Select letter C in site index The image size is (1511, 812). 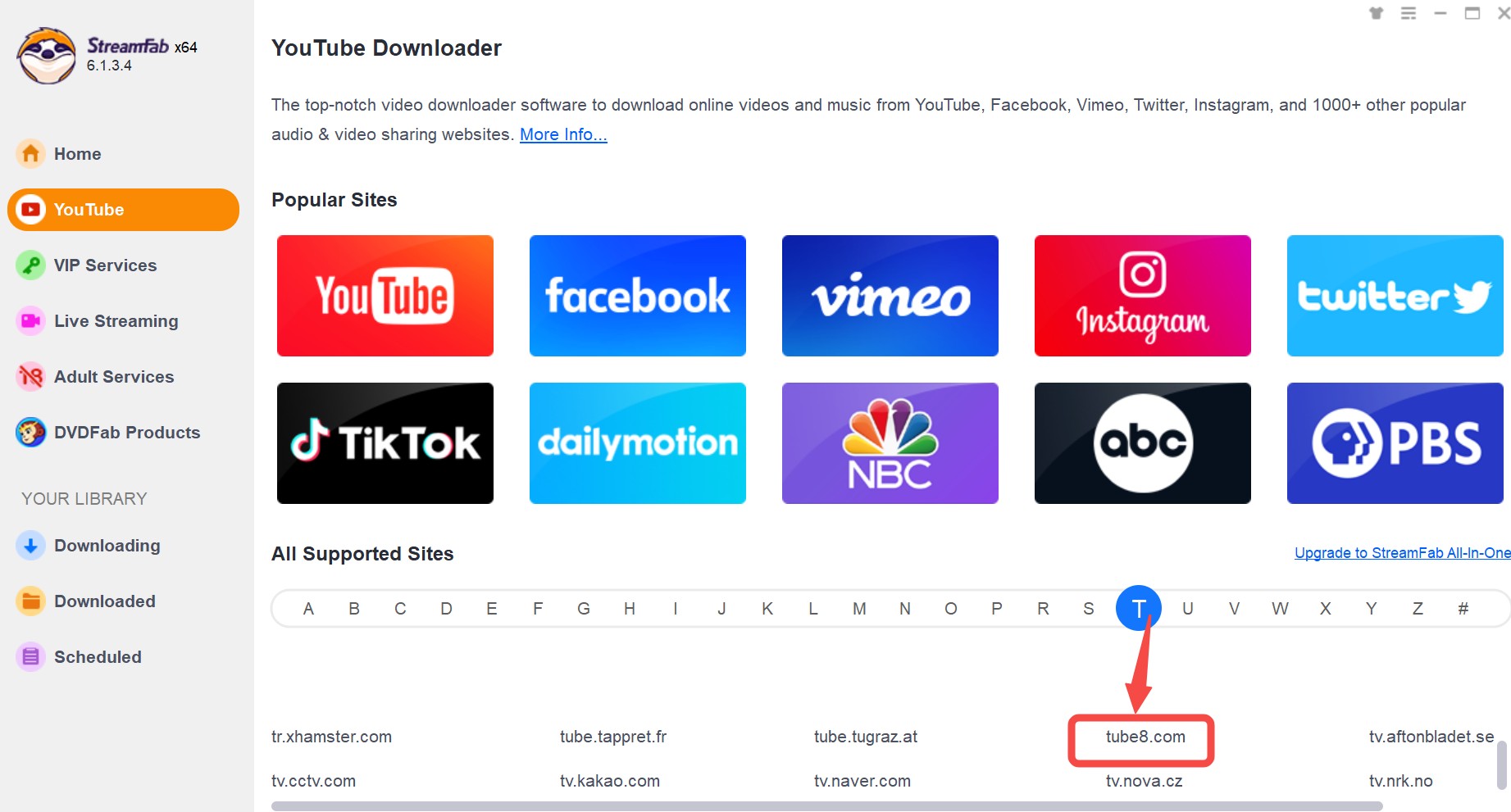pos(400,609)
